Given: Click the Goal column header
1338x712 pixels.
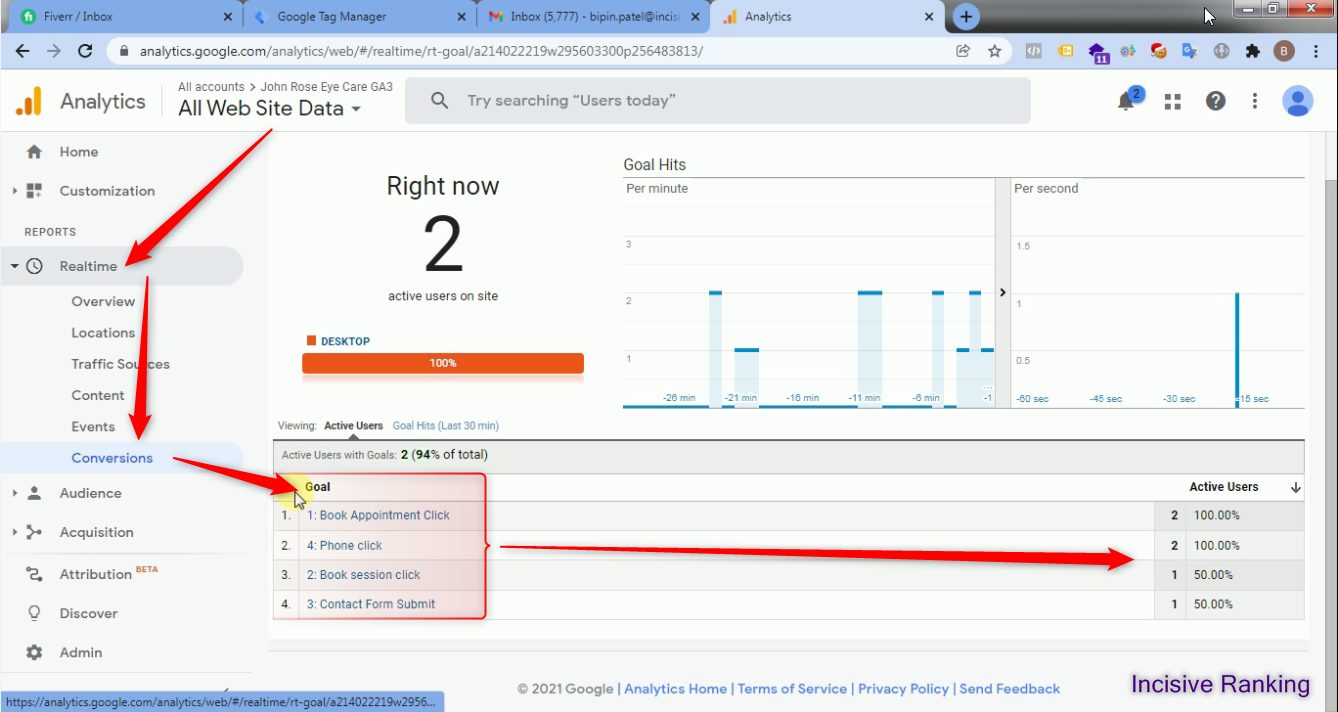Looking at the screenshot, I should point(318,487).
